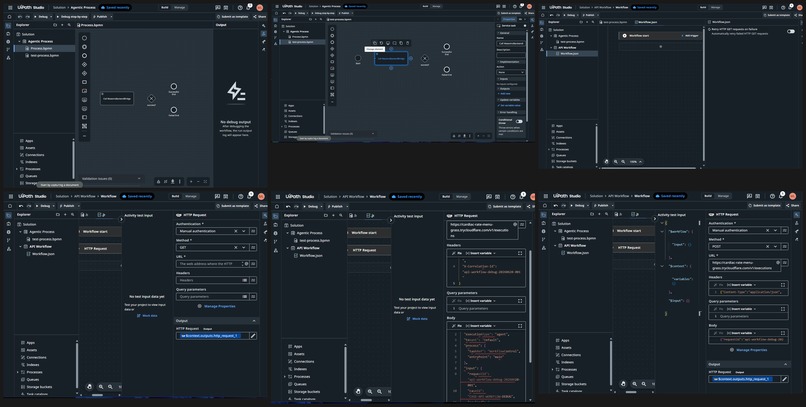
Task: Toggle the Conditional throw switch in the Service task window
Action: (x=519, y=121)
